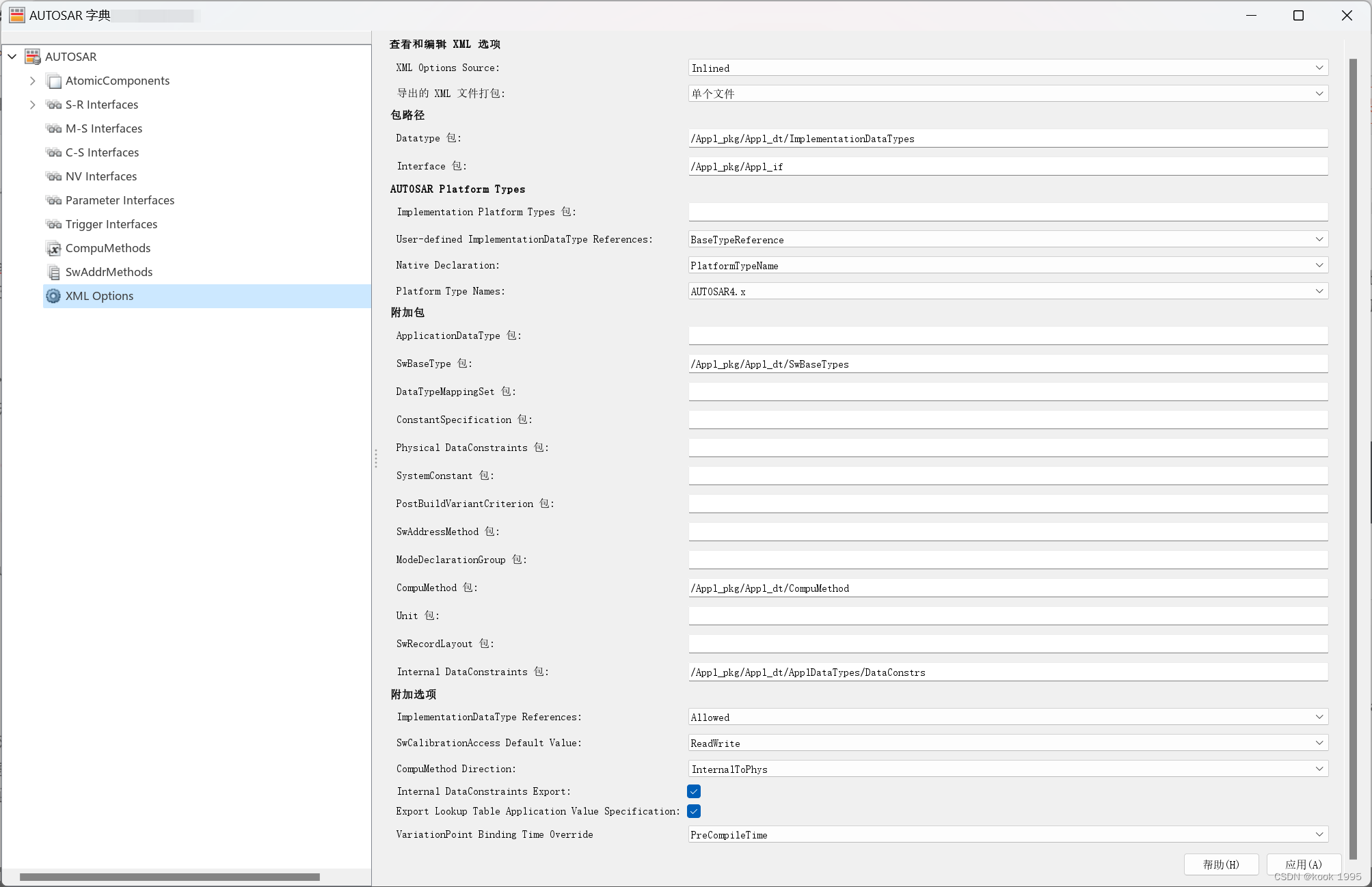The width and height of the screenshot is (1372, 887).
Task: Click the Internal DataConstraints package field
Action: click(1008, 672)
